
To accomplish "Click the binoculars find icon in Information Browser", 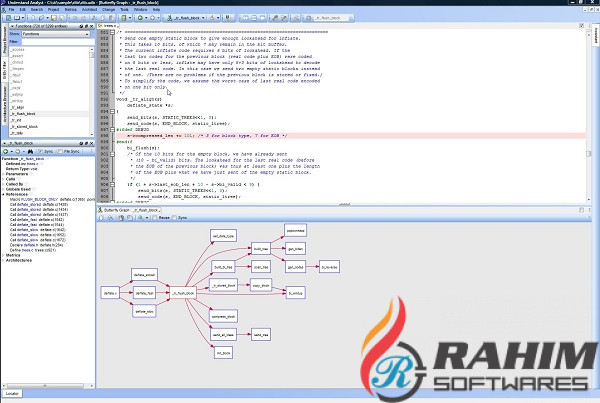I will coord(31,152).
